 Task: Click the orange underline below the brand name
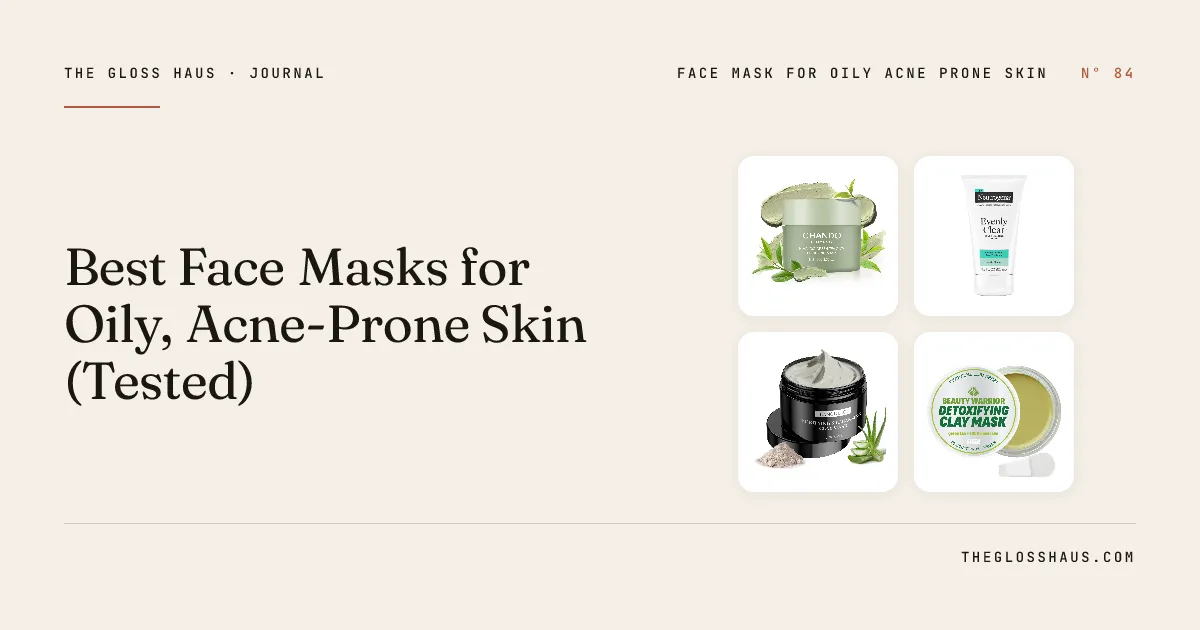pos(112,106)
